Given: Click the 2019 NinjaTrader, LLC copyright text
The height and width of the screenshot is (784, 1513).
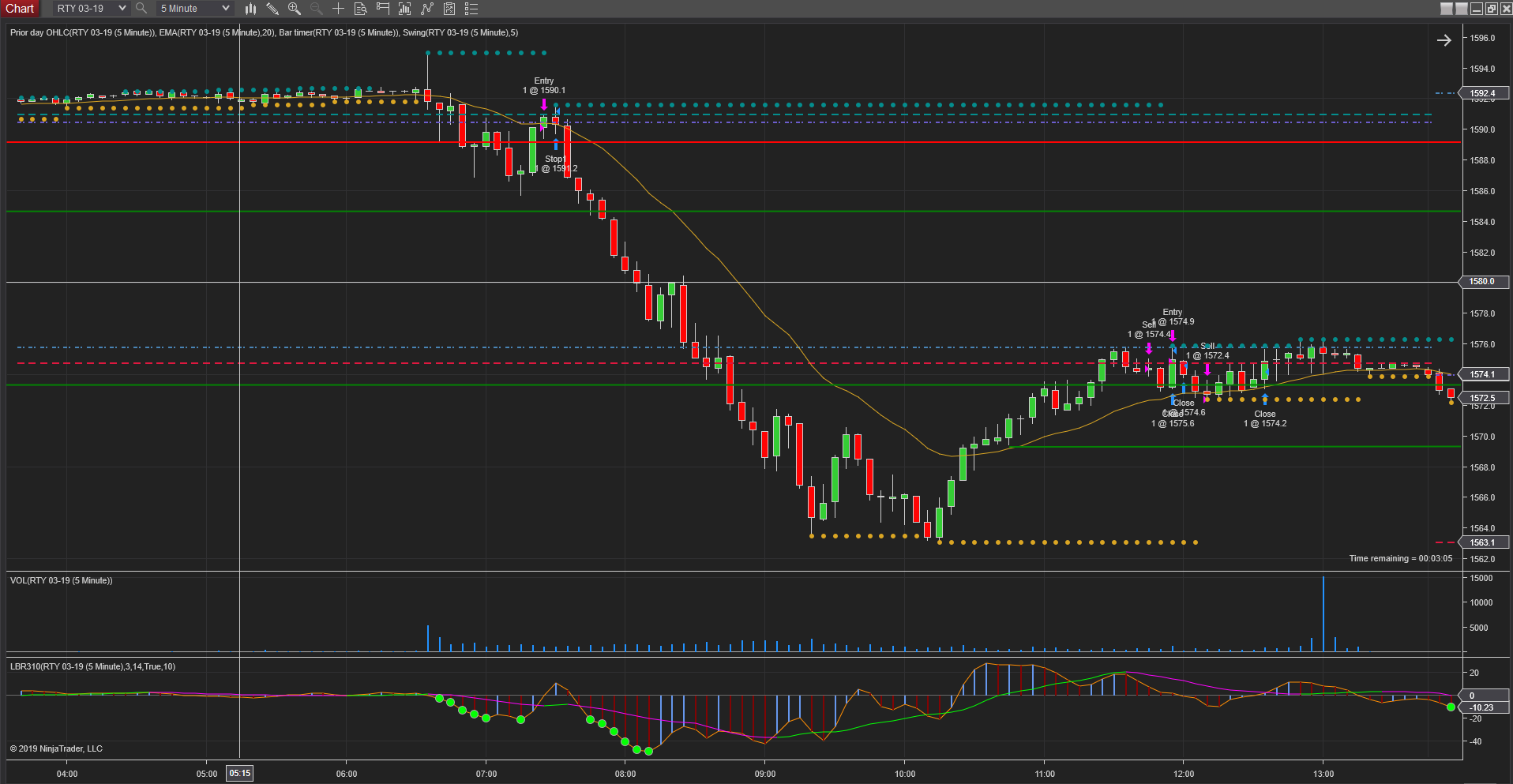Looking at the screenshot, I should 56,748.
